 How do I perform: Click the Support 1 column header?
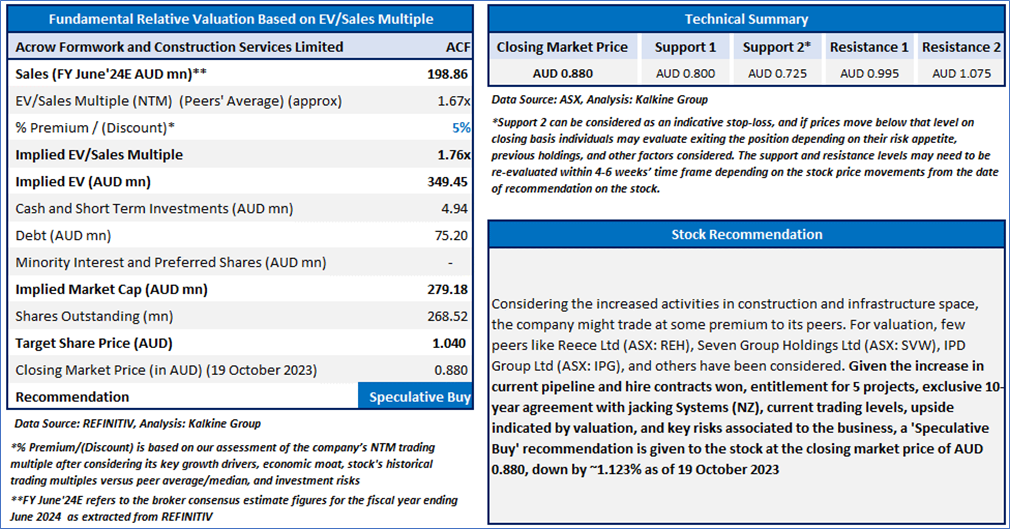685,47
